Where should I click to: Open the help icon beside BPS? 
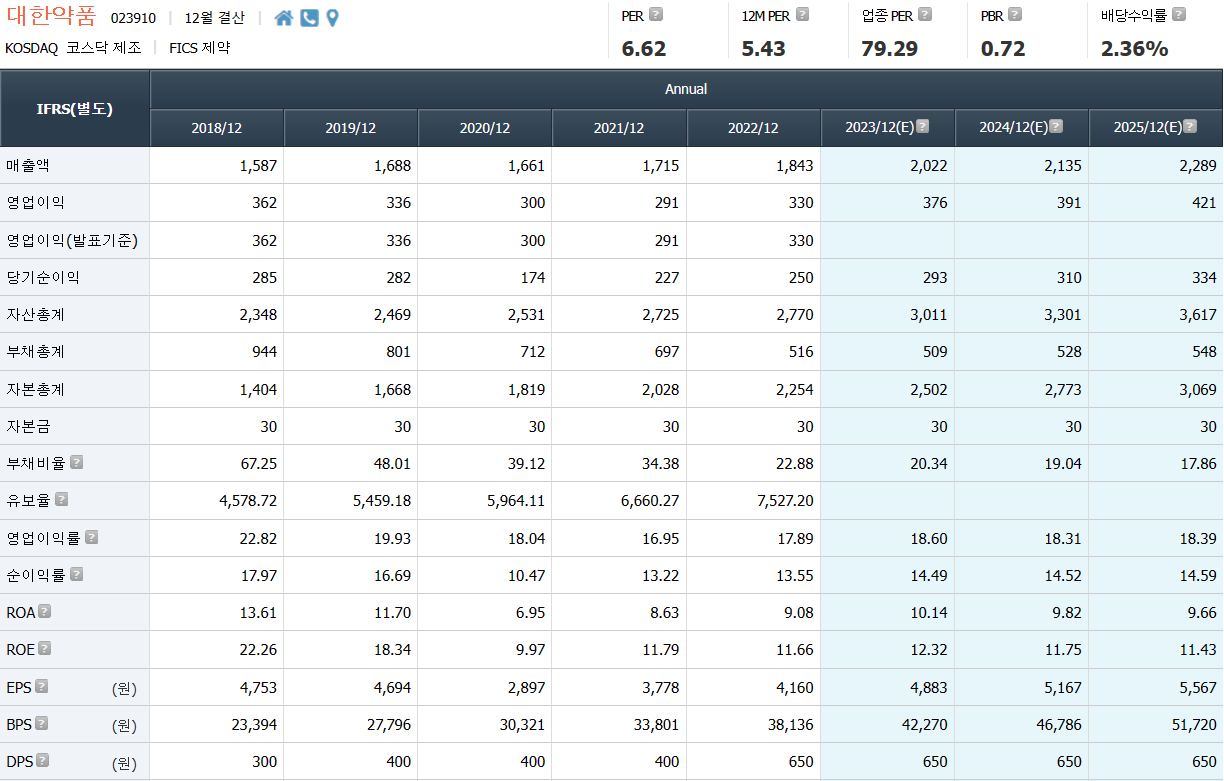coord(42,724)
